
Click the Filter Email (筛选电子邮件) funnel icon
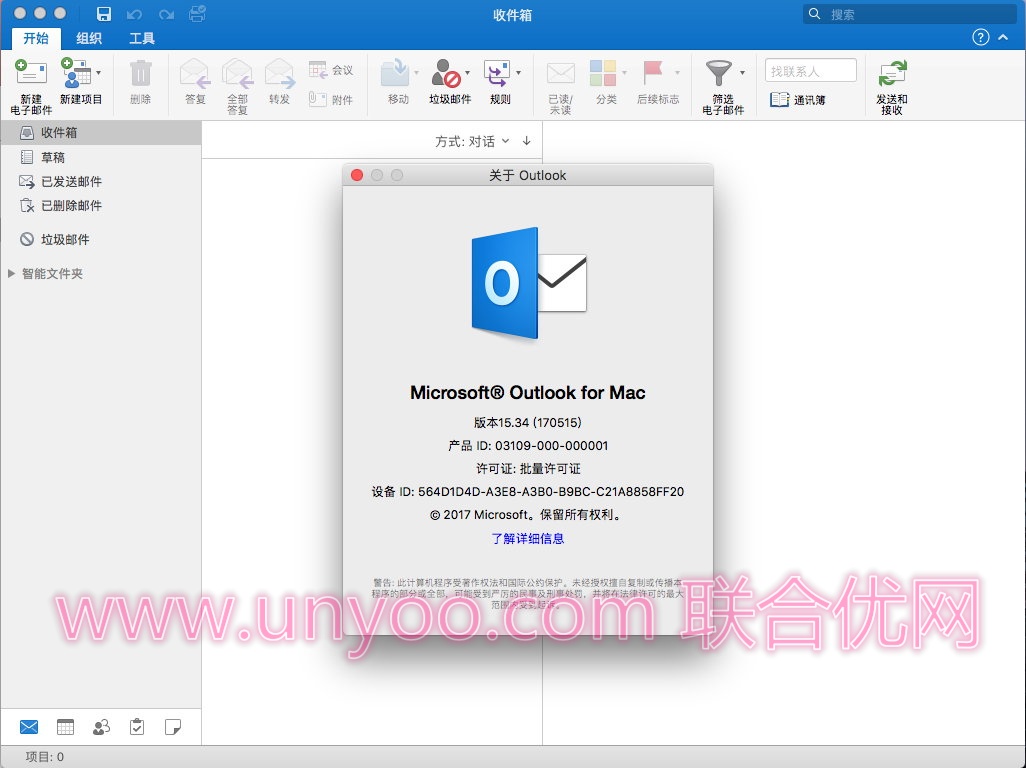[718, 73]
